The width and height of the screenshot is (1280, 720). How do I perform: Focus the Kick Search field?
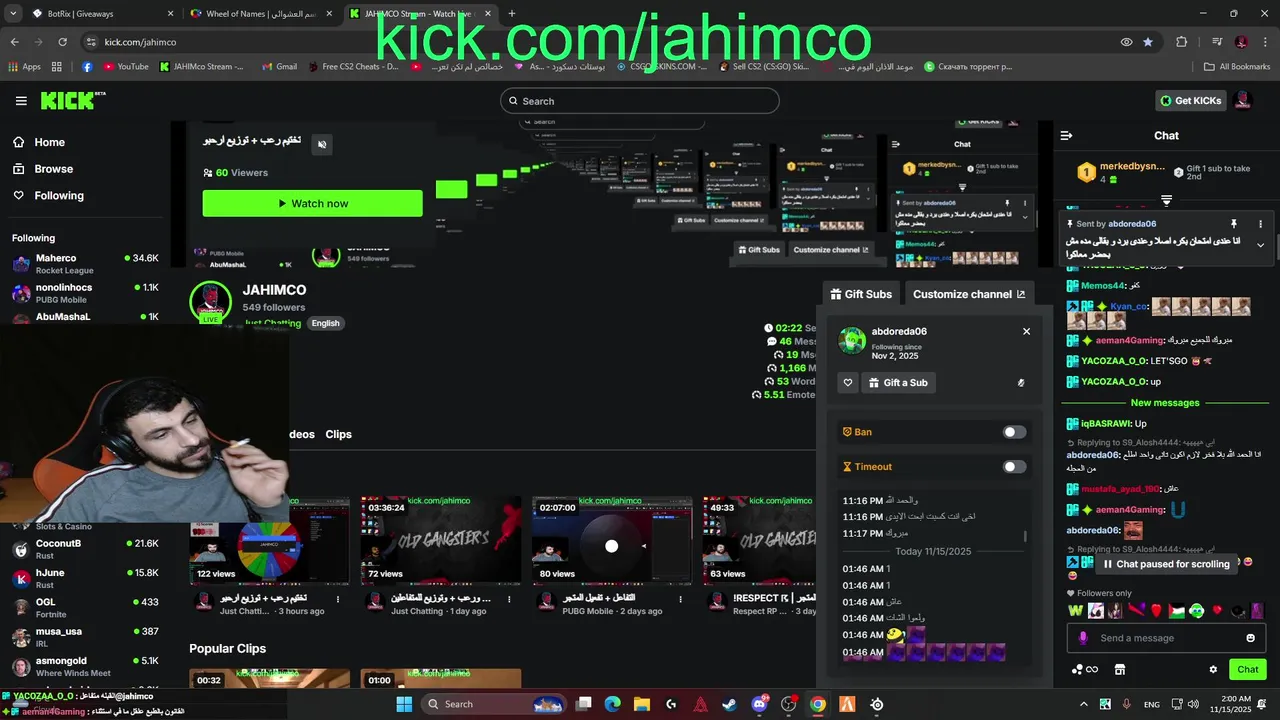(640, 101)
